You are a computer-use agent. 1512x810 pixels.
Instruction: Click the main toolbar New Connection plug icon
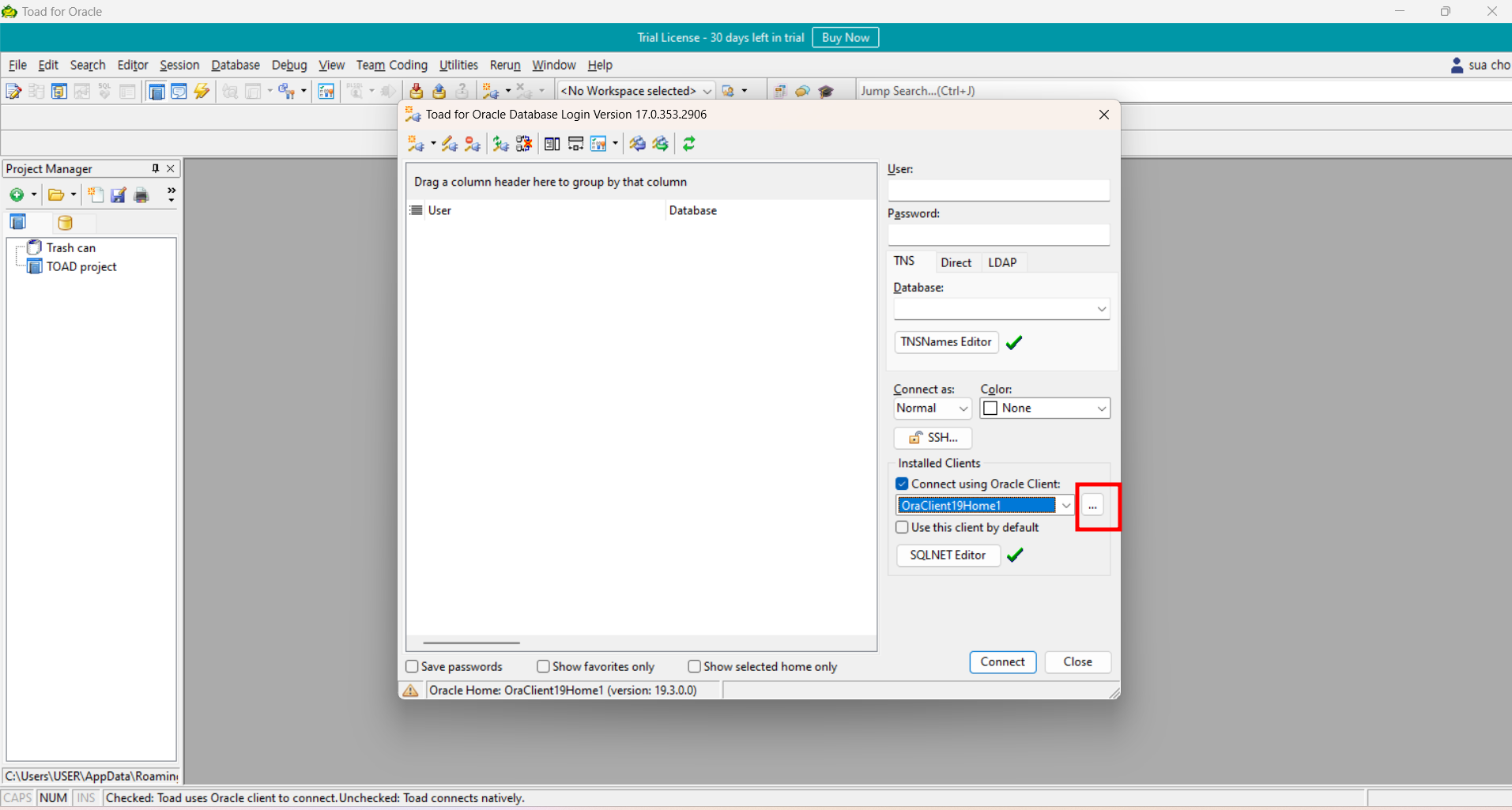[x=491, y=91]
